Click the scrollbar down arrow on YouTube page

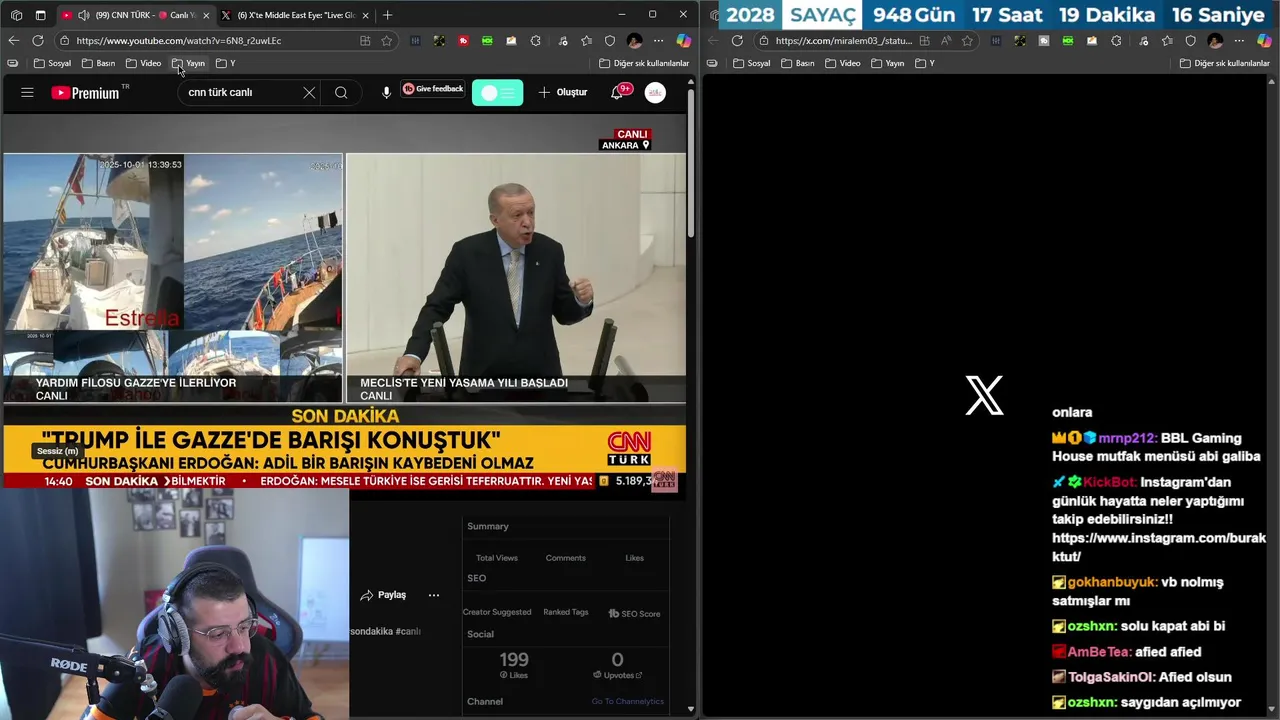(690, 709)
